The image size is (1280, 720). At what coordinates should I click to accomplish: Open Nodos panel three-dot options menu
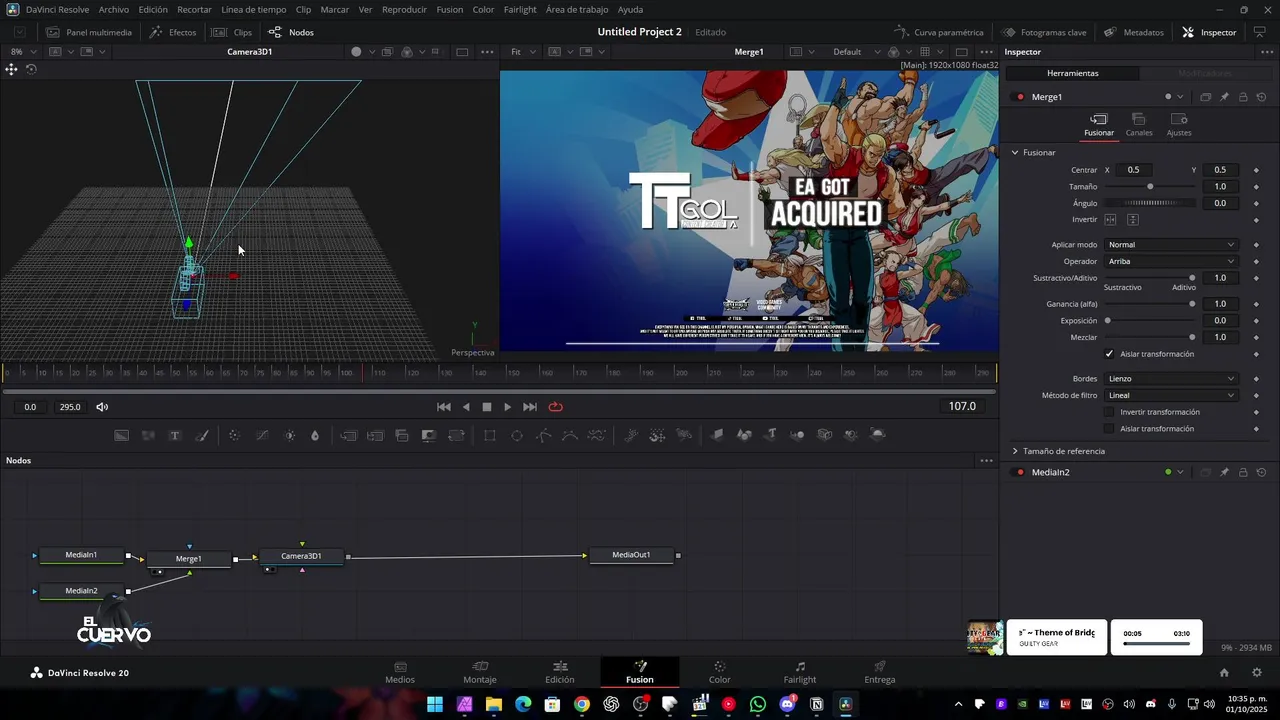[986, 461]
